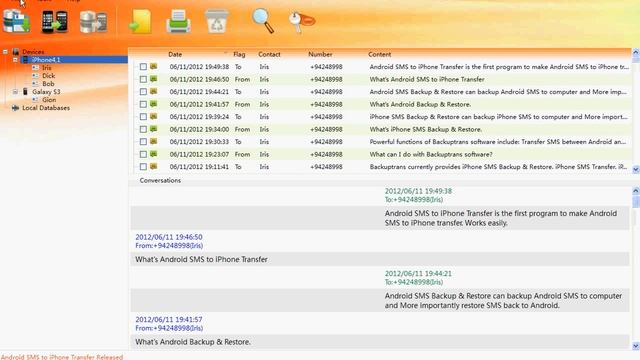
Task: Click the Content column header
Action: point(379,54)
